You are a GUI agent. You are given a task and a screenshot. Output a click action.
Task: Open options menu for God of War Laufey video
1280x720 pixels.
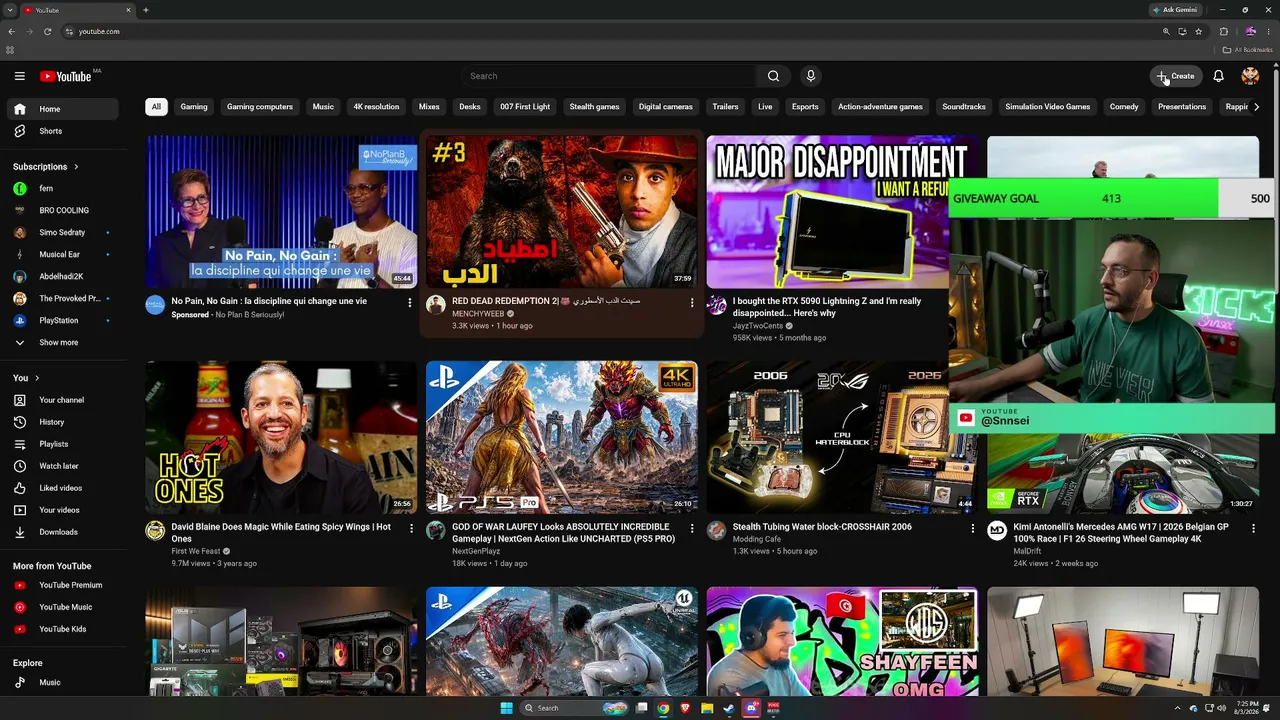tap(691, 528)
